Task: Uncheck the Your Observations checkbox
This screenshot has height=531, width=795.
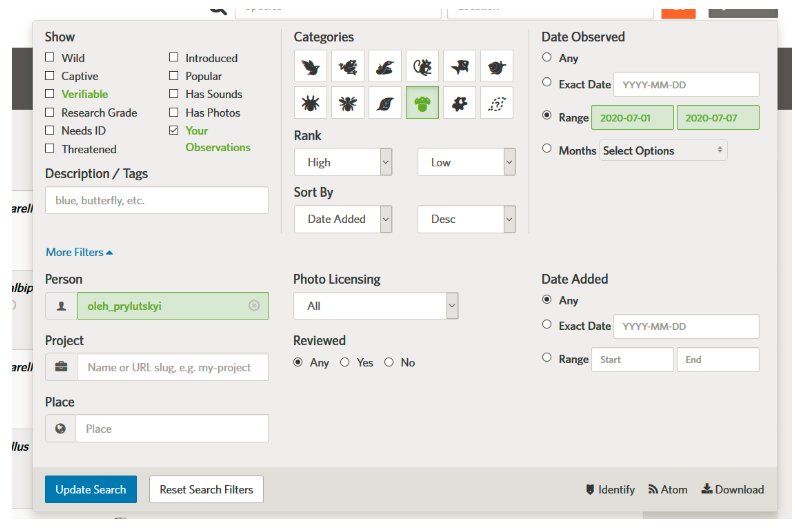Action: click(174, 131)
